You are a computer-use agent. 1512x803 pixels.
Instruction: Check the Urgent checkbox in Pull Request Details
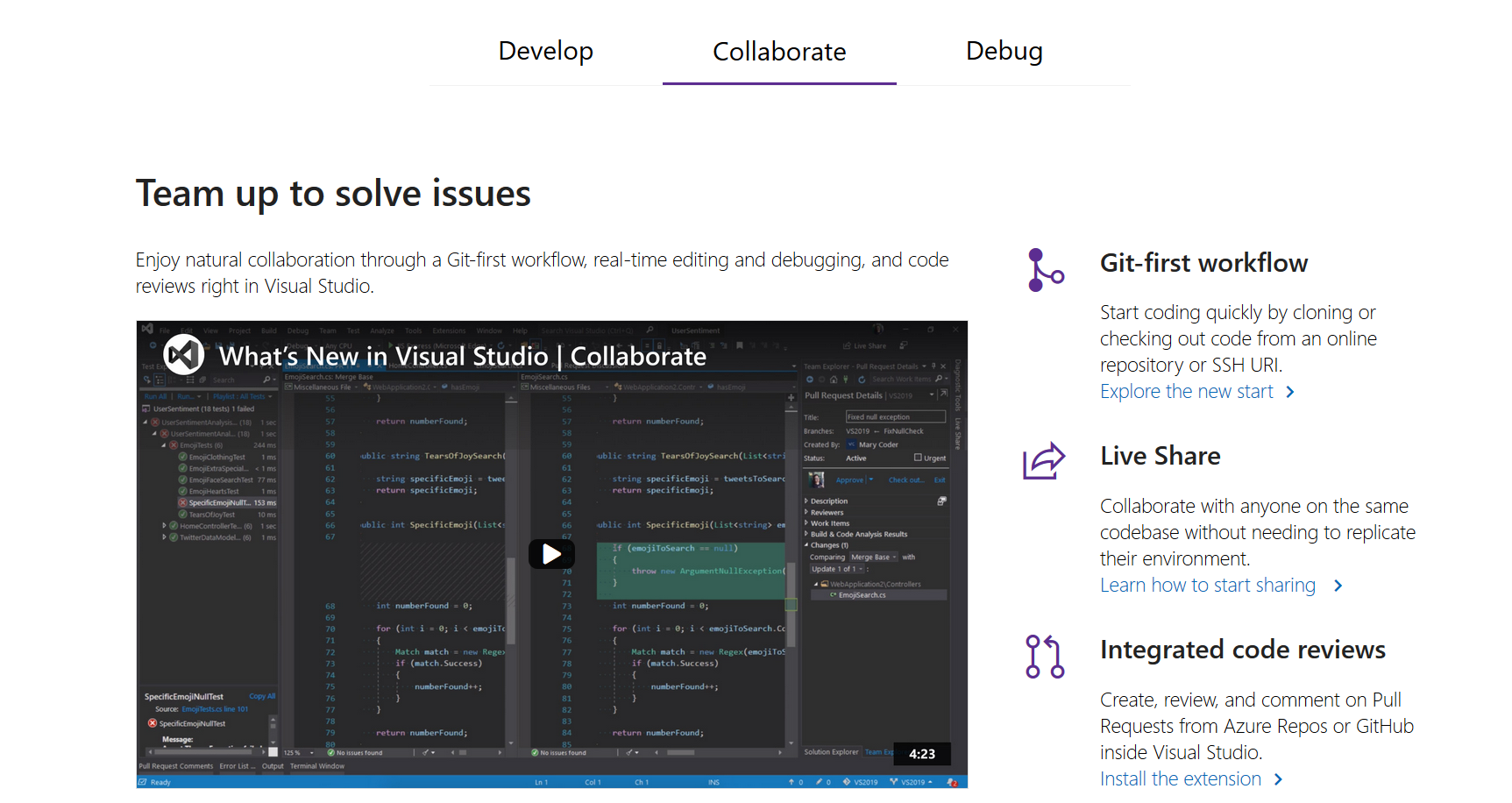[919, 458]
